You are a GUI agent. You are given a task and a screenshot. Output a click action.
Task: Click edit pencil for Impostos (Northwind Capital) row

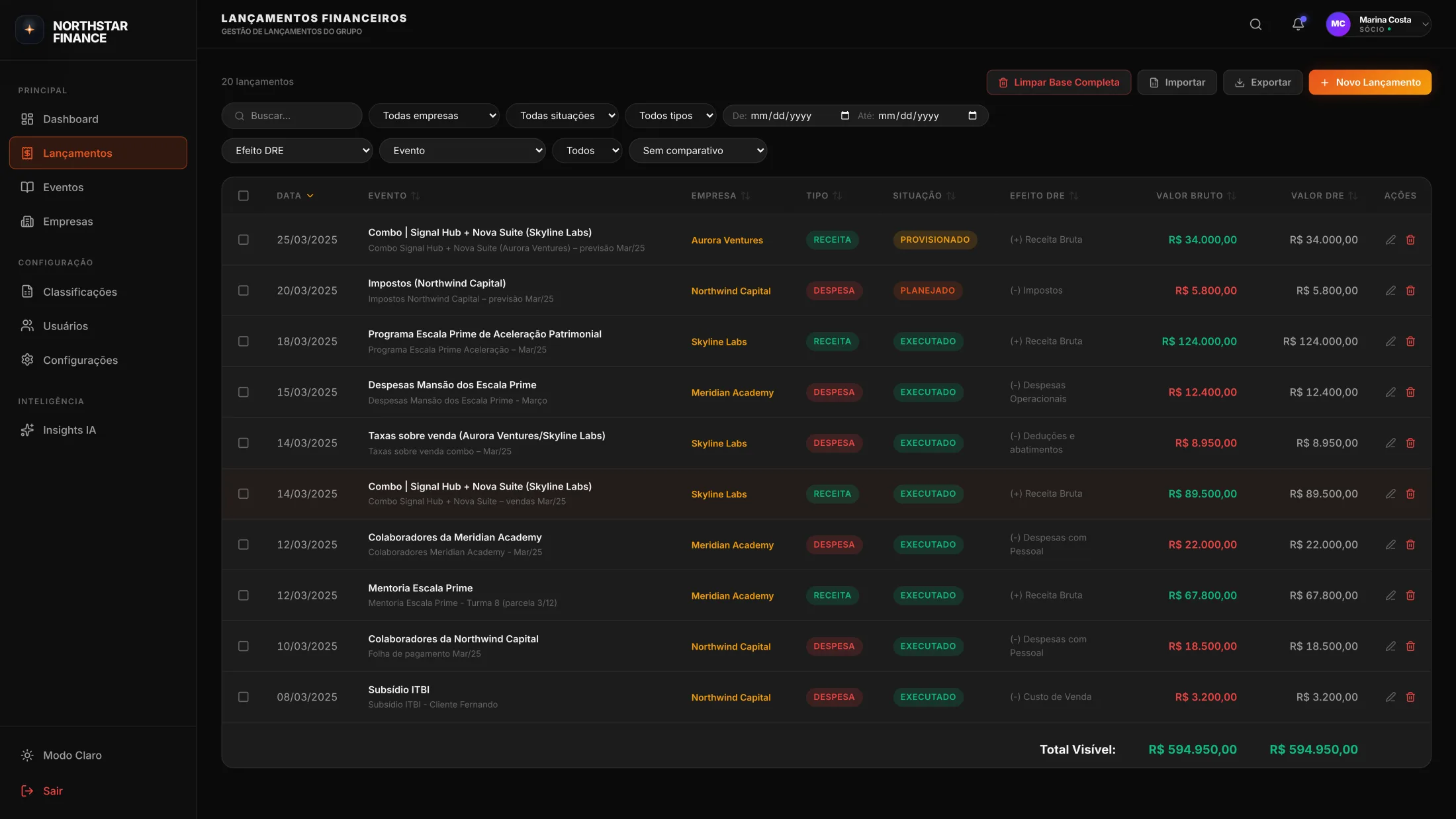pyautogui.click(x=1390, y=290)
